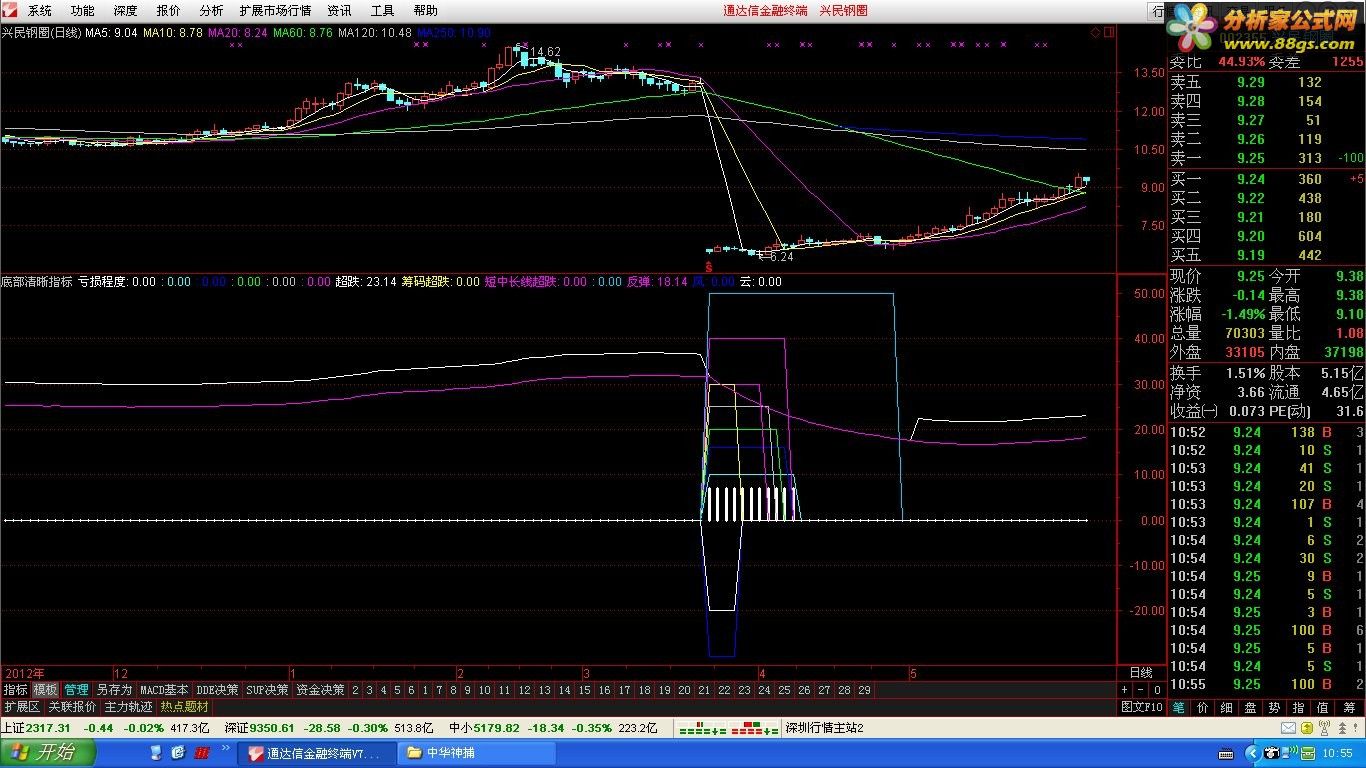Image resolution: width=1366 pixels, height=768 pixels.
Task: Open the 扩展区 tab
Action: tap(21, 707)
